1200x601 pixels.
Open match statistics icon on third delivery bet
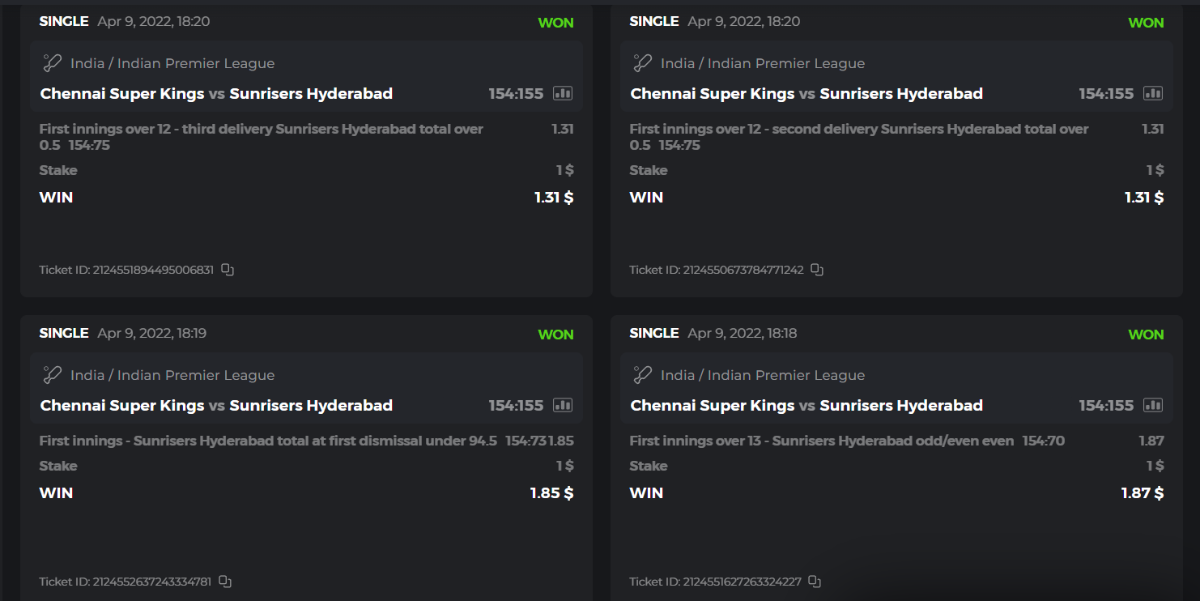click(563, 94)
